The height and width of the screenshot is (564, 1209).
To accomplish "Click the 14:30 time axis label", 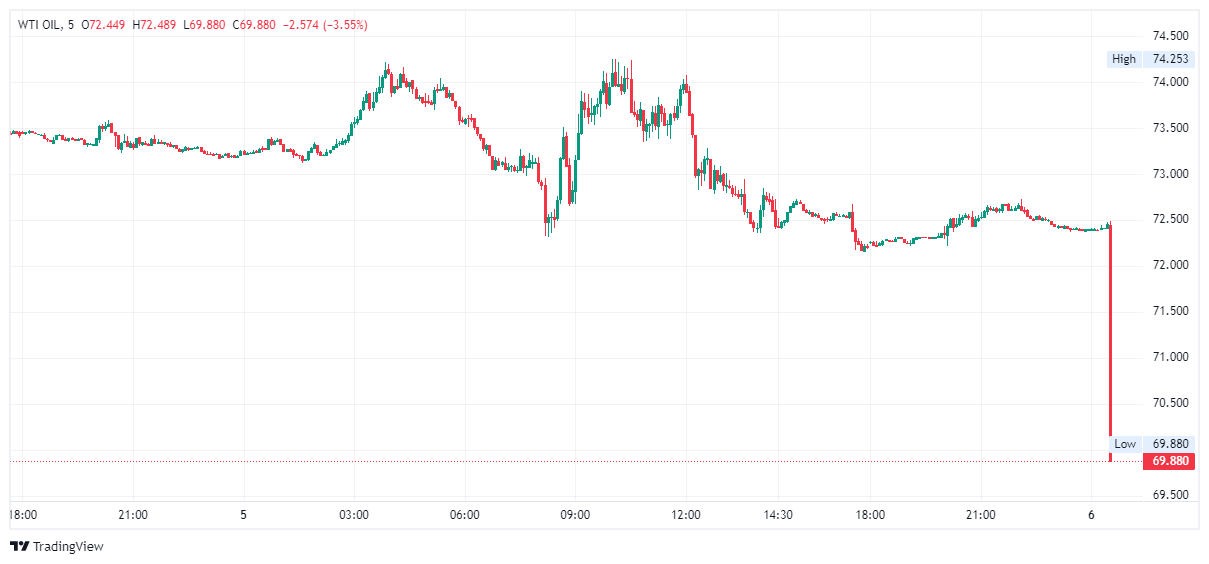I will point(778,515).
